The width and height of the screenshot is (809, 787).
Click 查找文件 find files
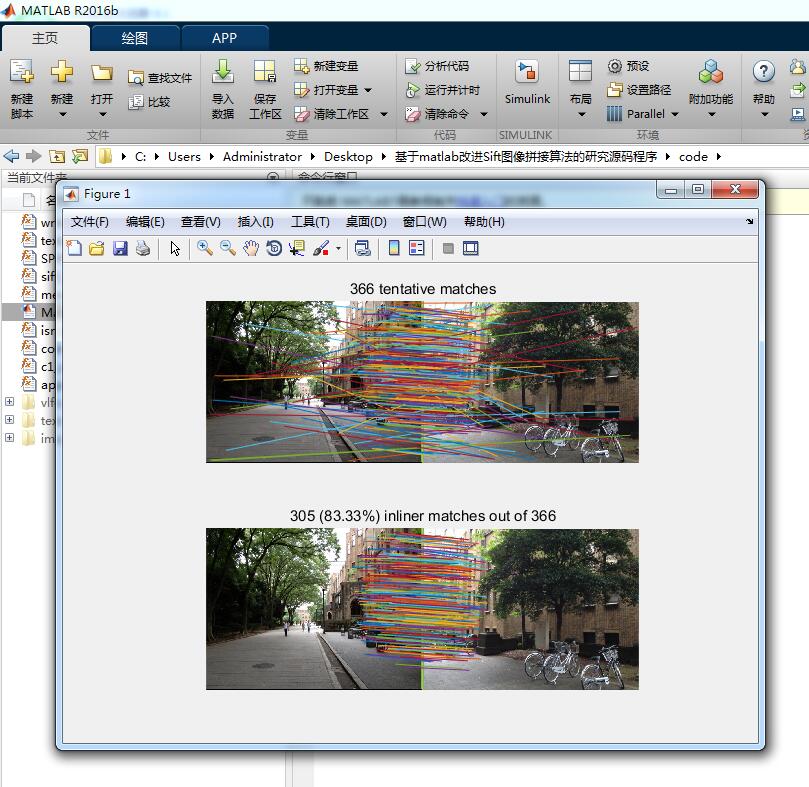159,78
